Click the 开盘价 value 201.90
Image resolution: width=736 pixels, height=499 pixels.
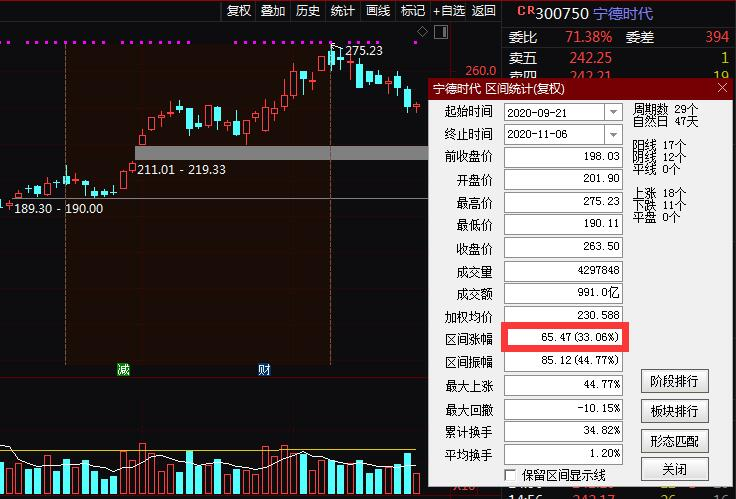tap(563, 179)
